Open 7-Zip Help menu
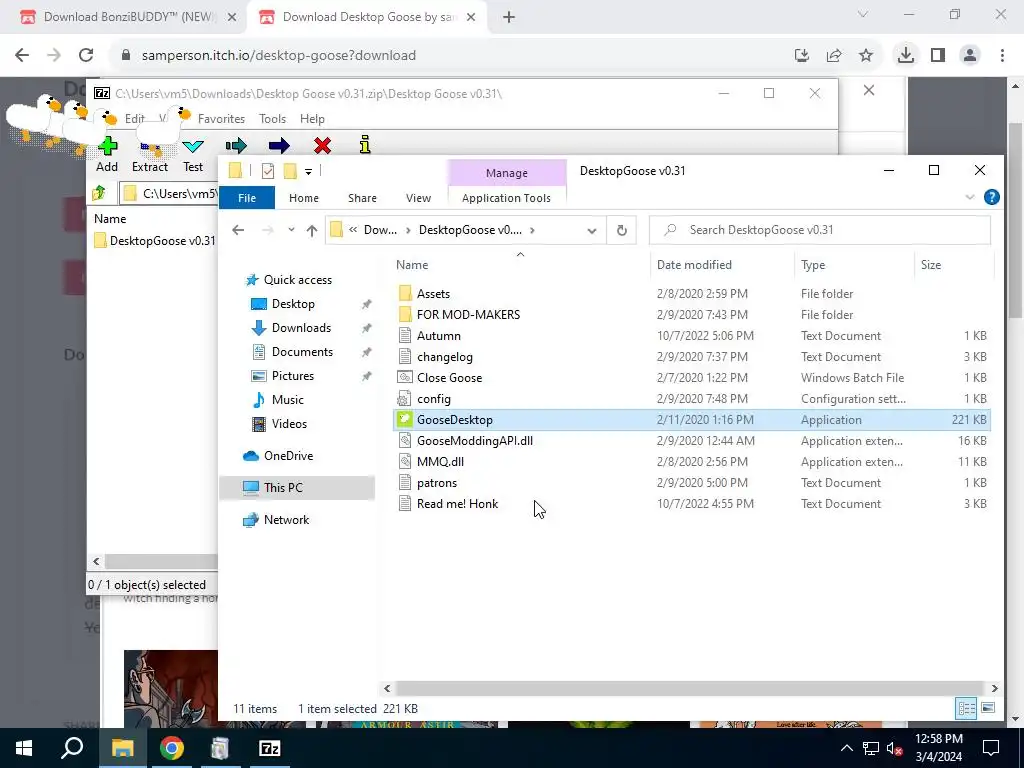 (312, 119)
